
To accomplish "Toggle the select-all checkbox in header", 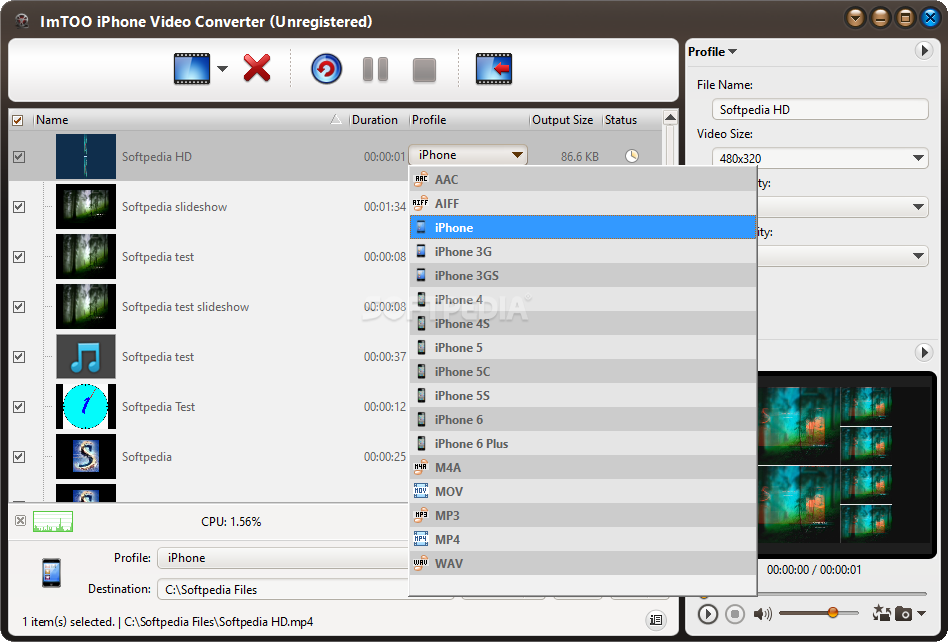I will 18,120.
